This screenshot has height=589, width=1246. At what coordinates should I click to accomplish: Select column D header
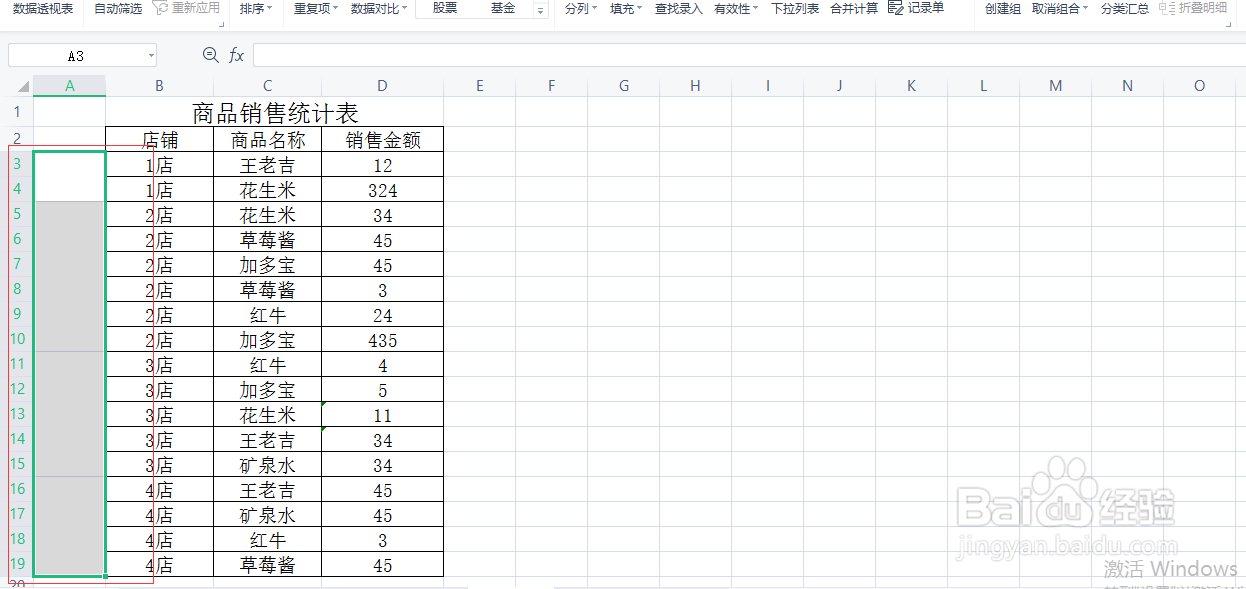pyautogui.click(x=383, y=86)
